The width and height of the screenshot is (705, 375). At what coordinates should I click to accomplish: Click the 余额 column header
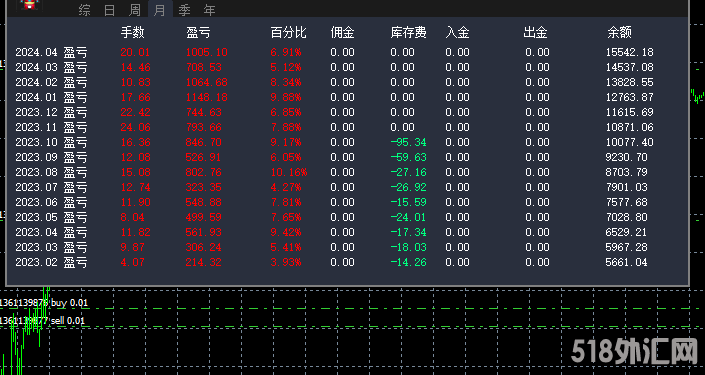pyautogui.click(x=620, y=32)
